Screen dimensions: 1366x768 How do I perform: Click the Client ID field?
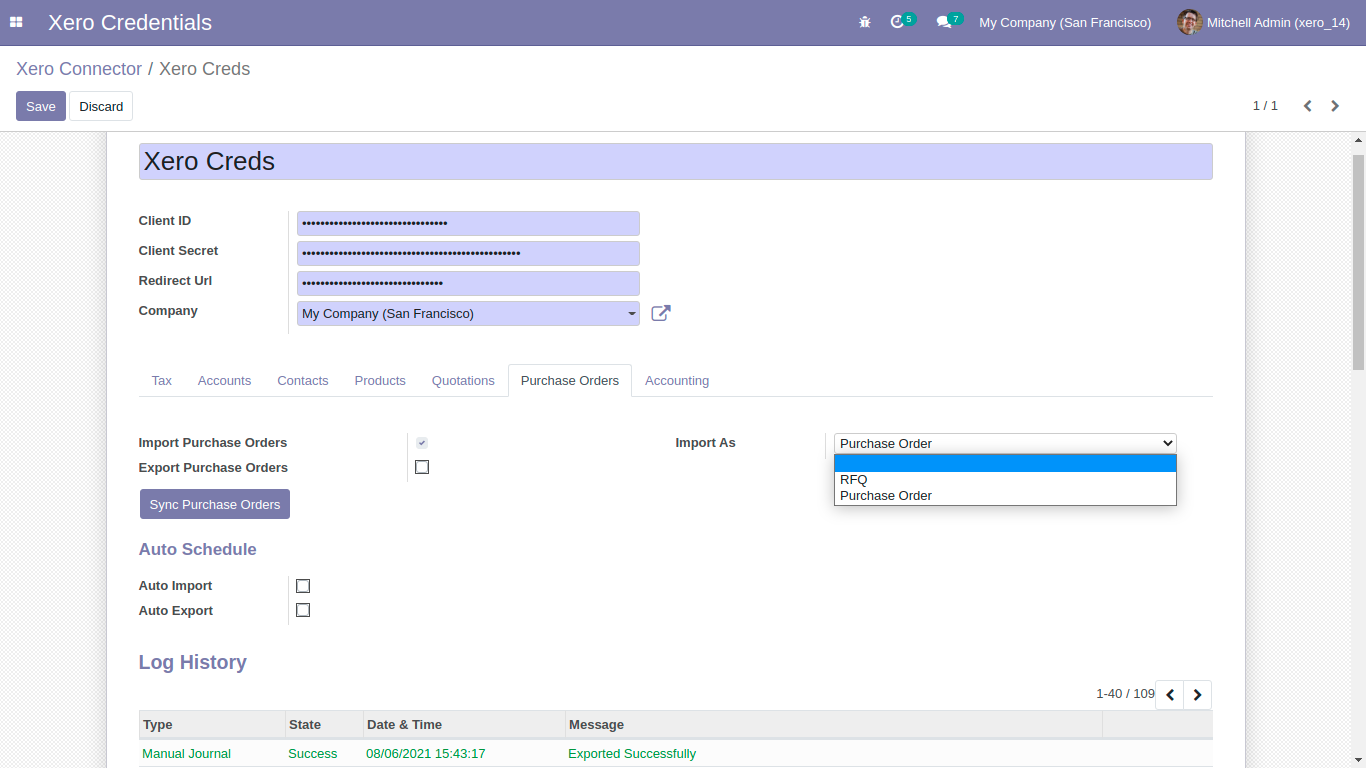[x=468, y=223]
